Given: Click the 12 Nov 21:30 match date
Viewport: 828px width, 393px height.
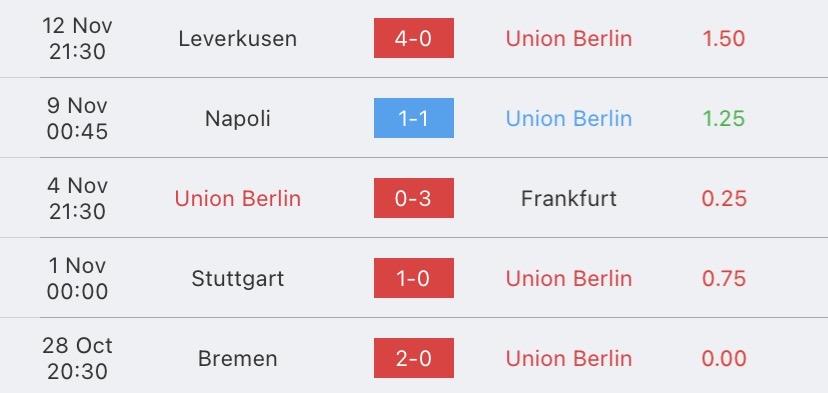Looking at the screenshot, I should coord(77,39).
